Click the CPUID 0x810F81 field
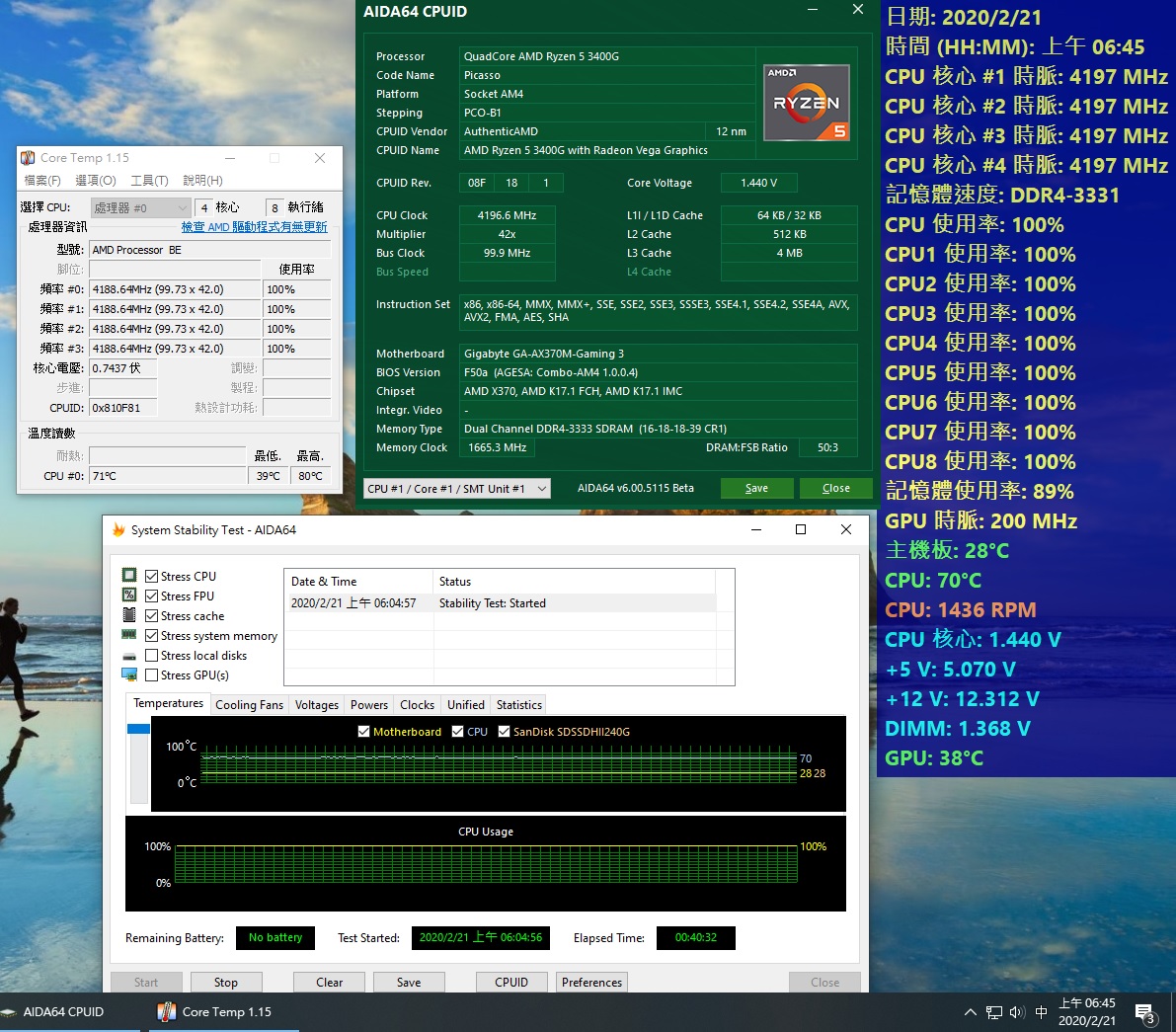 [123, 408]
